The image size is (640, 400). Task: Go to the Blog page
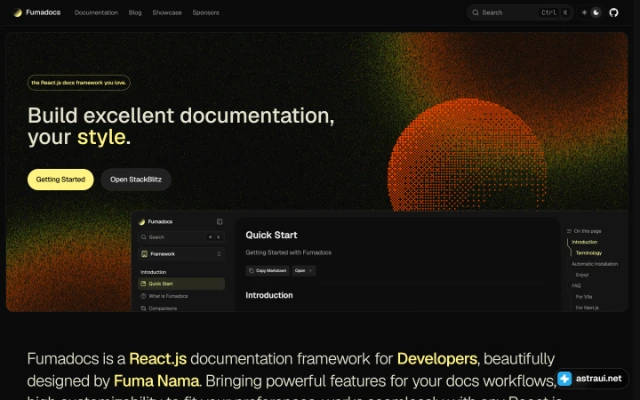point(135,13)
